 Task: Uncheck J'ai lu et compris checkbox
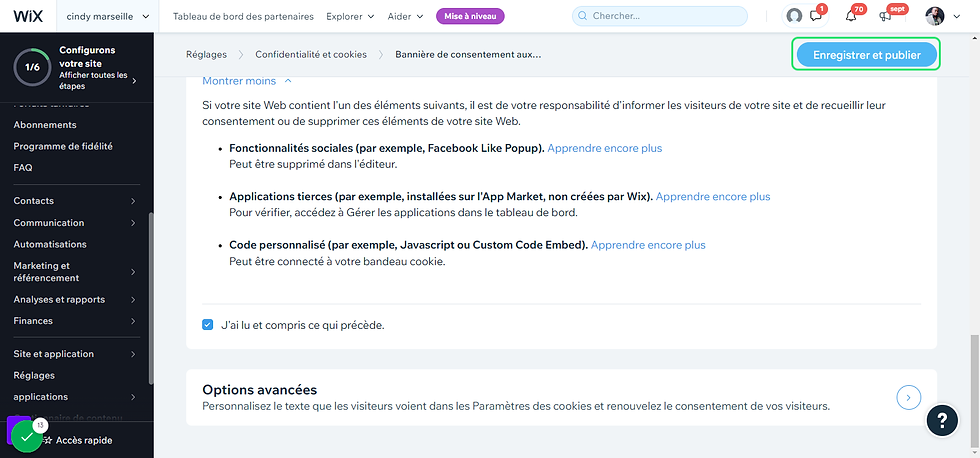pyautogui.click(x=208, y=325)
